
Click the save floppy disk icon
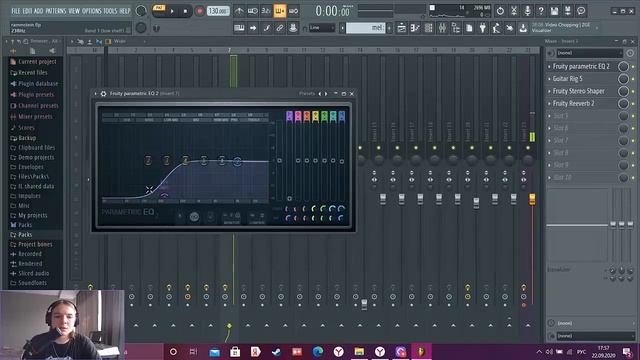[554, 11]
